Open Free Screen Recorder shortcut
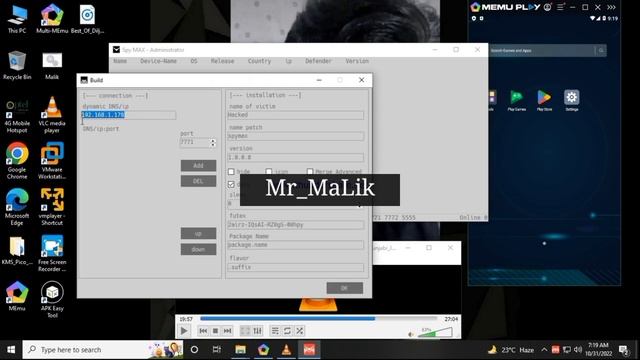The width and height of the screenshot is (640, 360). [x=52, y=253]
